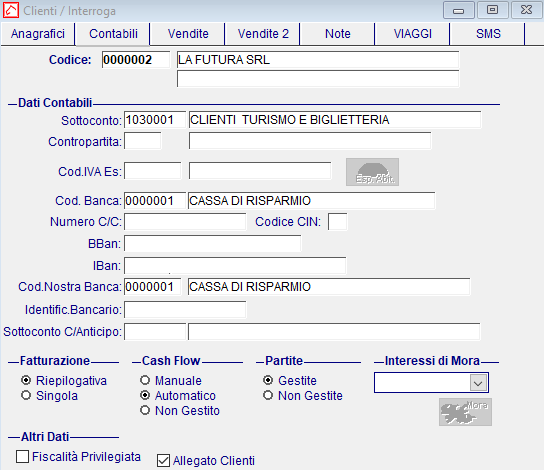544x470 pixels.
Task: Show the Note tab
Action: click(338, 34)
